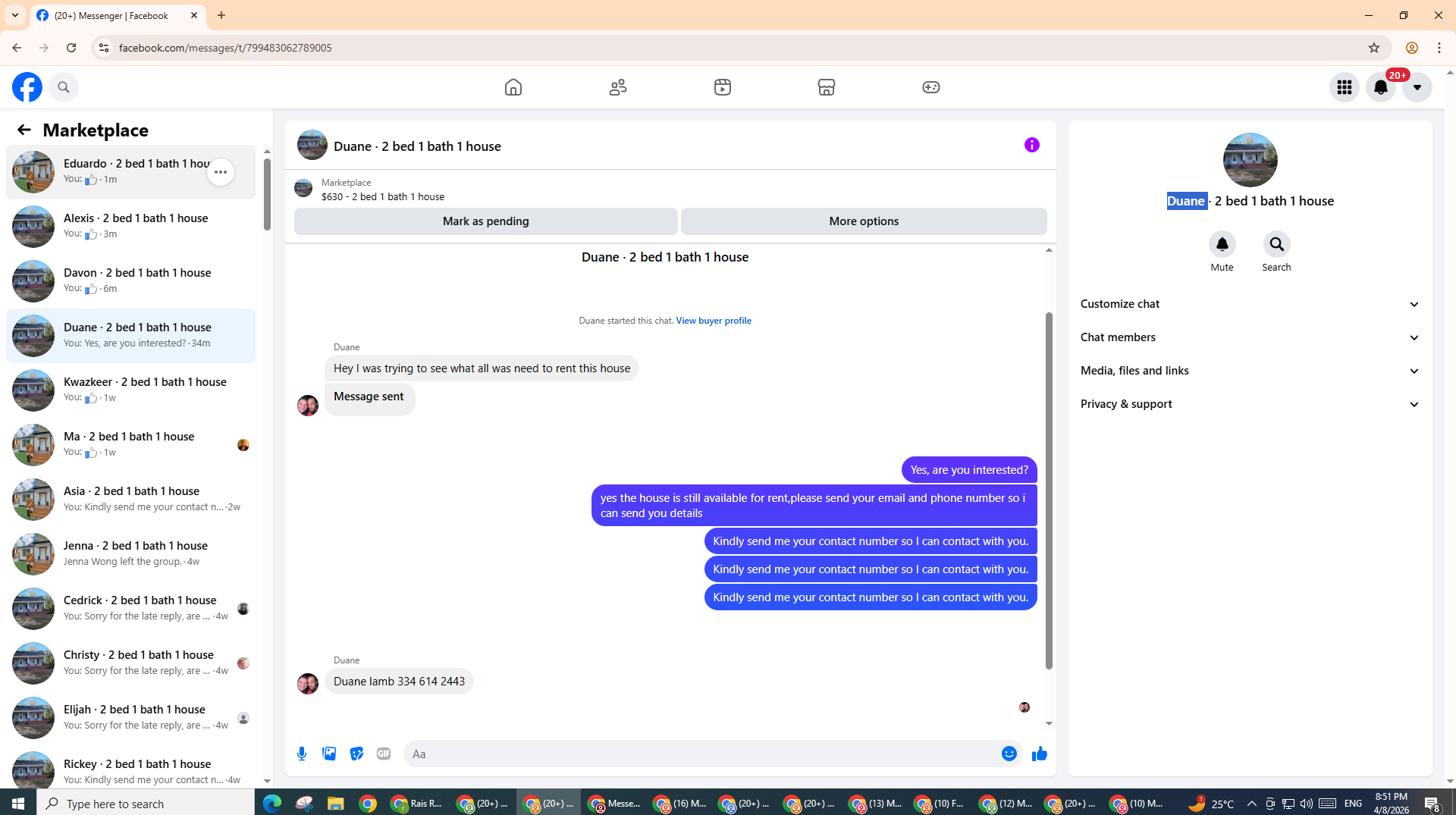Open Davon 2 bed 1 bath conversation
This screenshot has width=1456, height=815.
131,281
